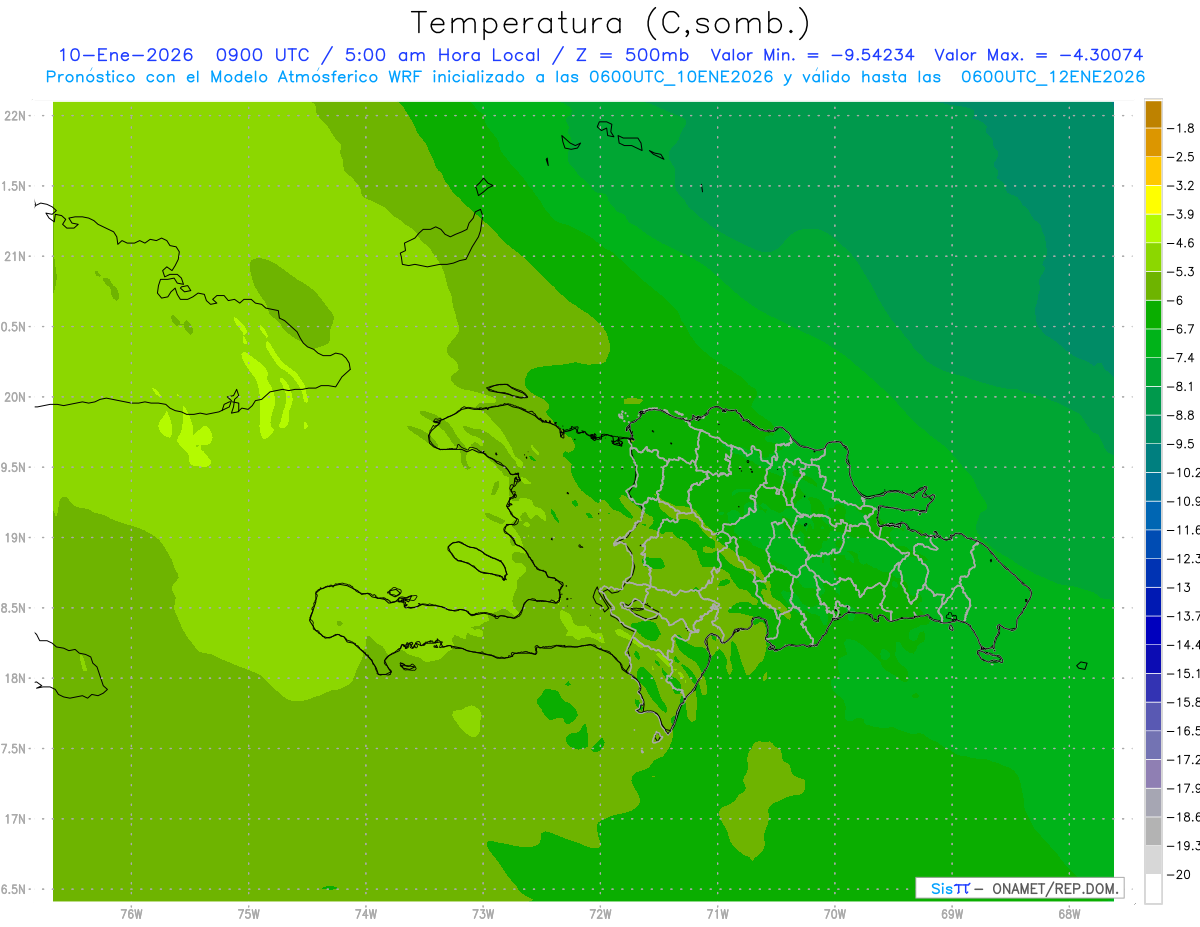Screen dimensions: 1200x927
Task: Pick the purple swatch between -16.5 and -17.2
Action: (x=1154, y=745)
